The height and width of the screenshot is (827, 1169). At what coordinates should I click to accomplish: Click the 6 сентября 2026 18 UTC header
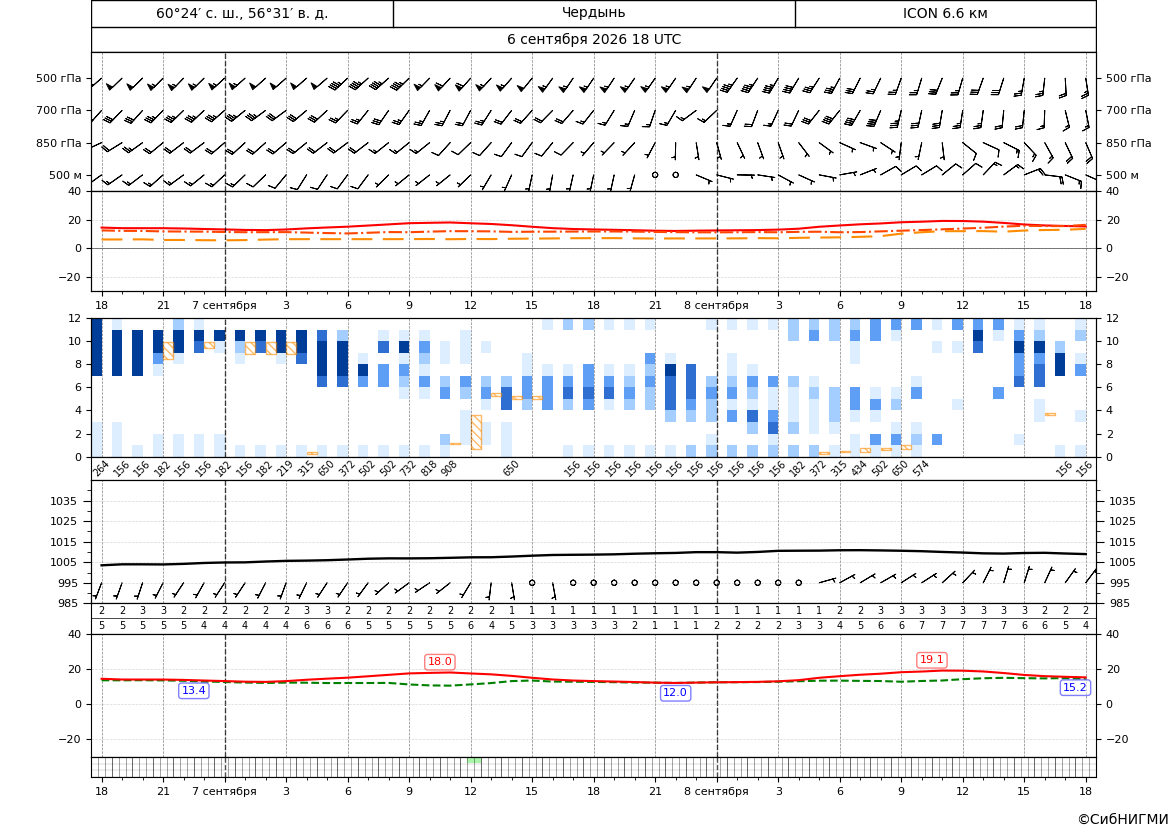[594, 40]
